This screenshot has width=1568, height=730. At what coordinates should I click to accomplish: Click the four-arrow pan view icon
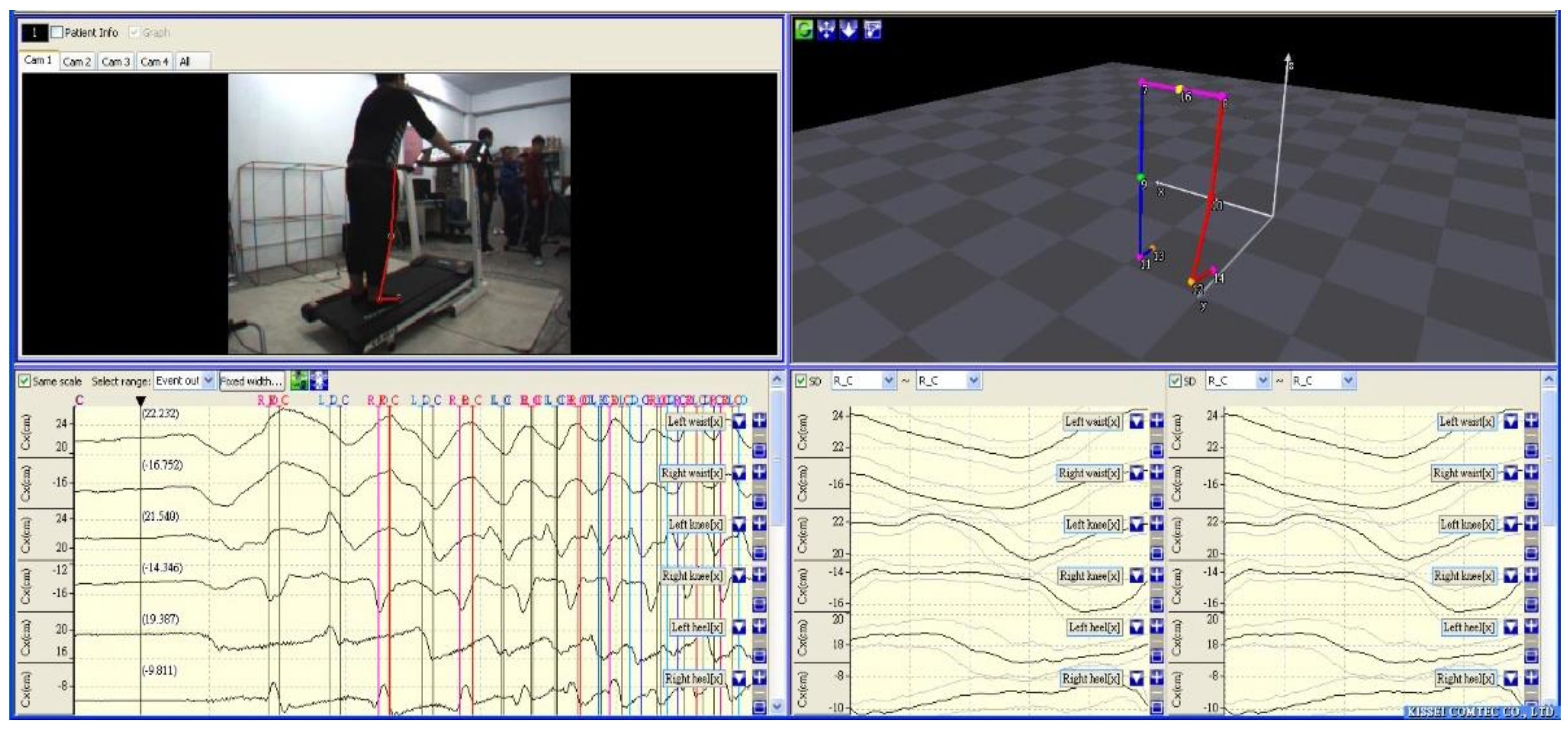pos(827,29)
